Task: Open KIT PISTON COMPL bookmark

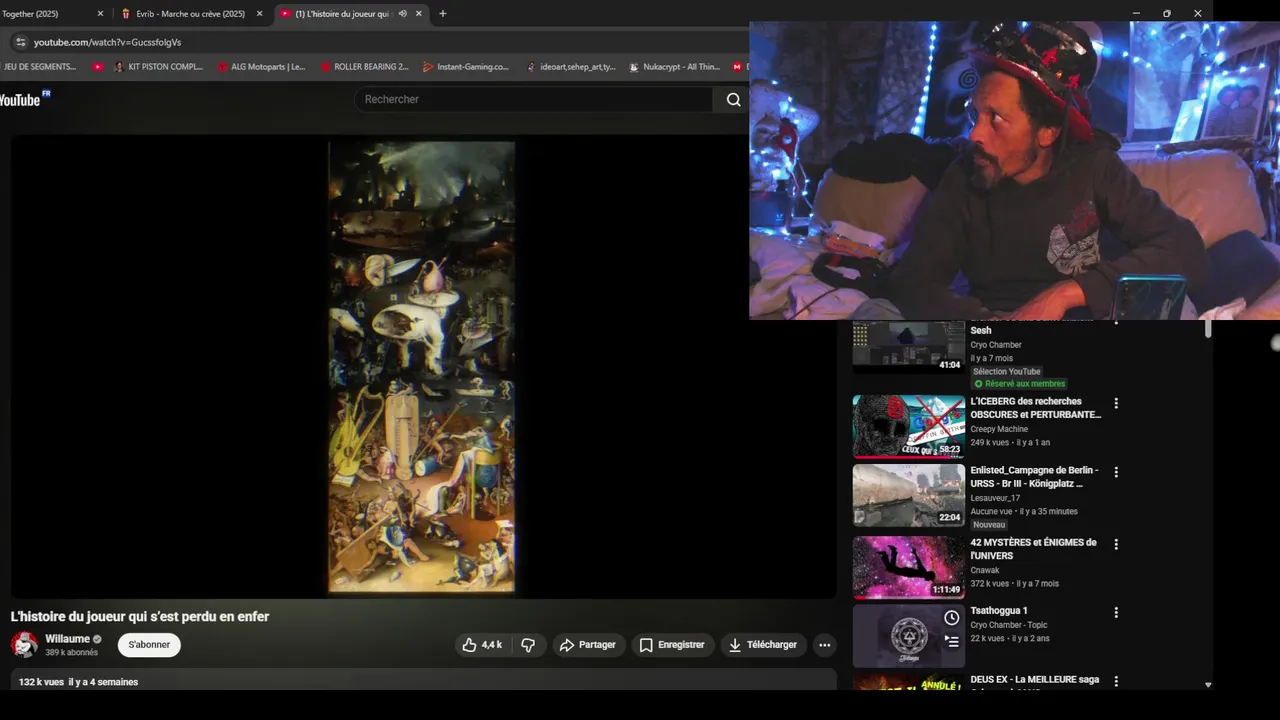Action: click(158, 67)
